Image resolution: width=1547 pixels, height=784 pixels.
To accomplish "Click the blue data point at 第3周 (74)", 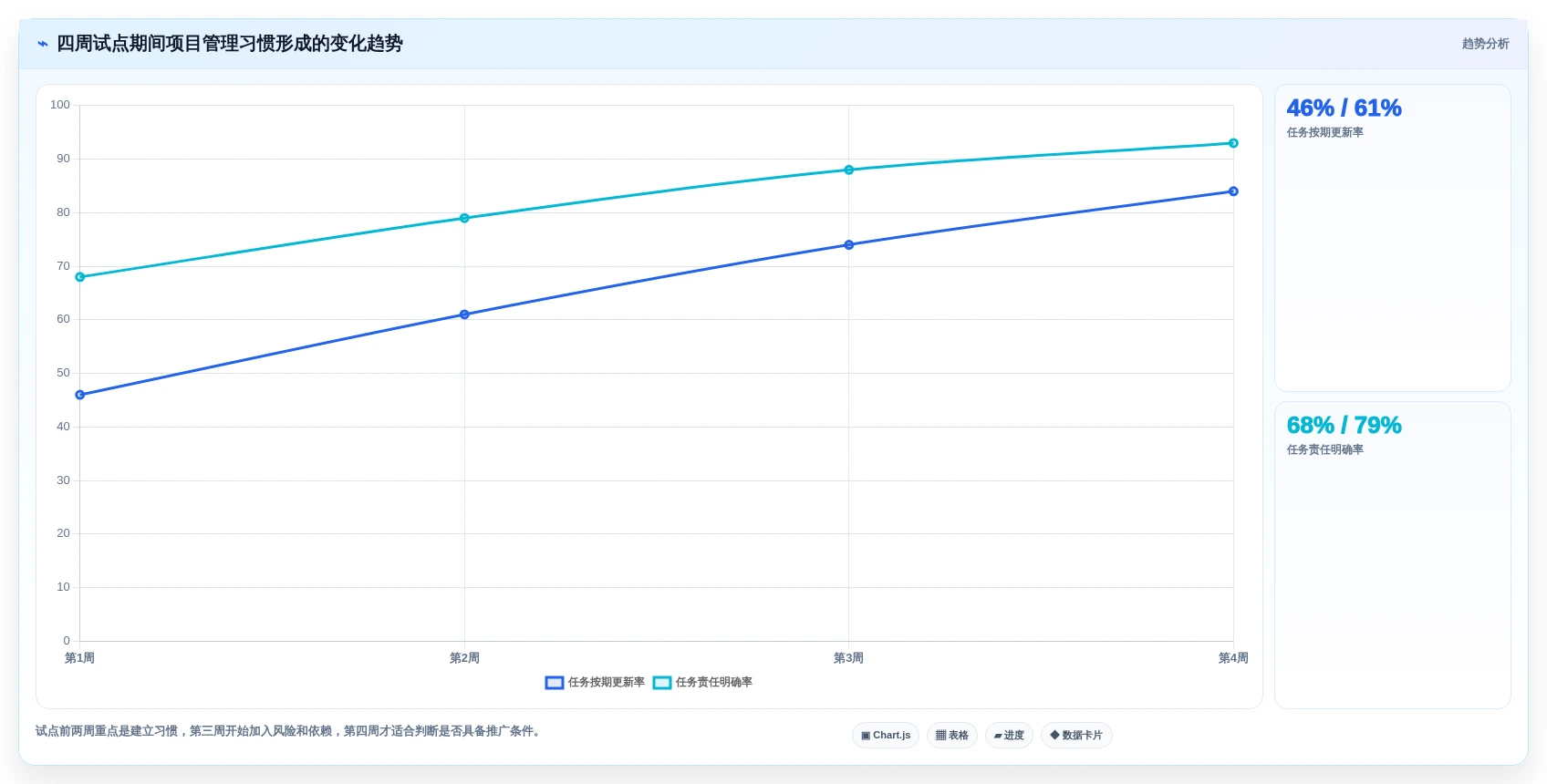I will tap(849, 245).
